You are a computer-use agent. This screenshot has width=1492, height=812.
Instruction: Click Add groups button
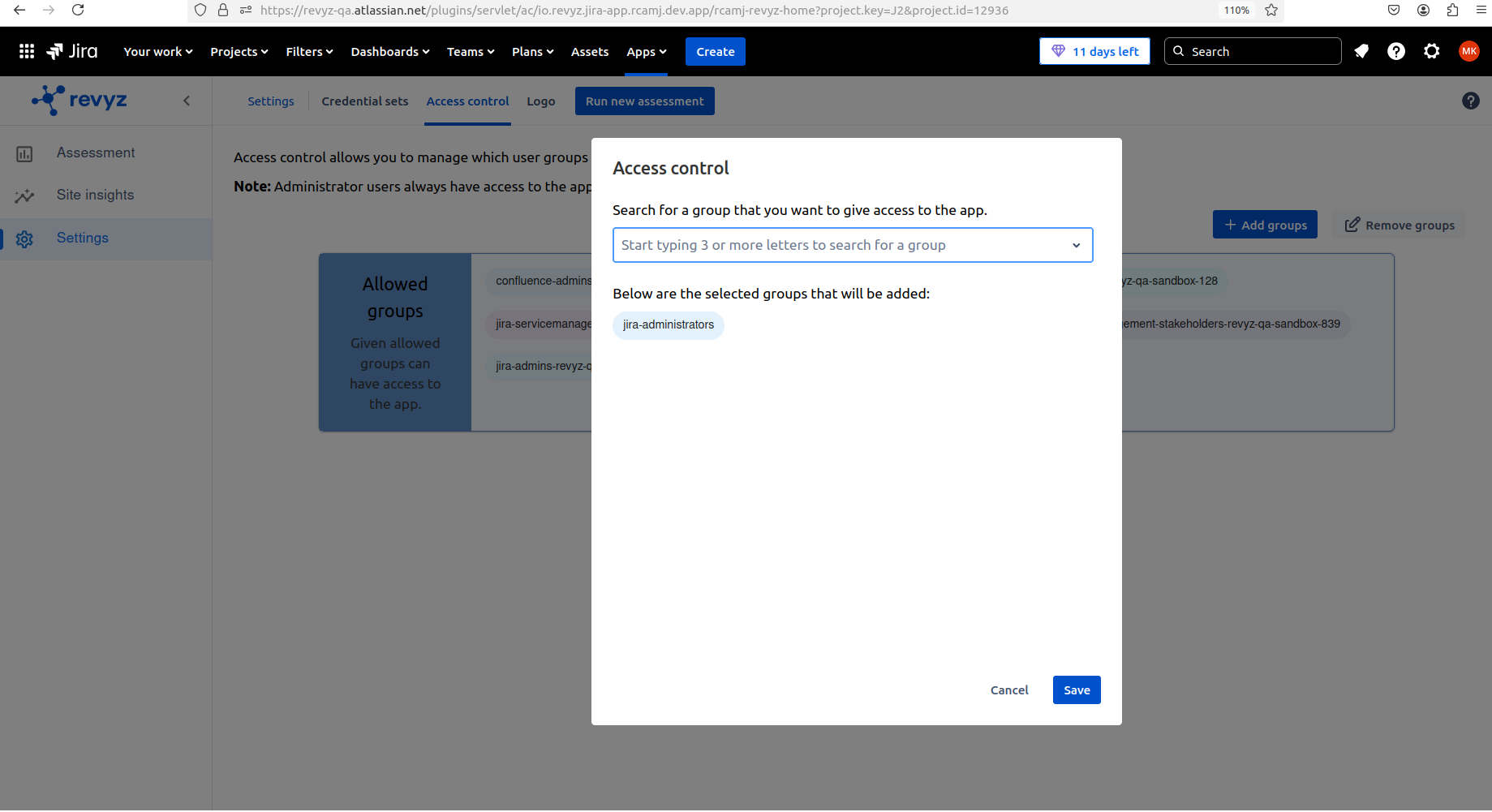[x=1265, y=225]
